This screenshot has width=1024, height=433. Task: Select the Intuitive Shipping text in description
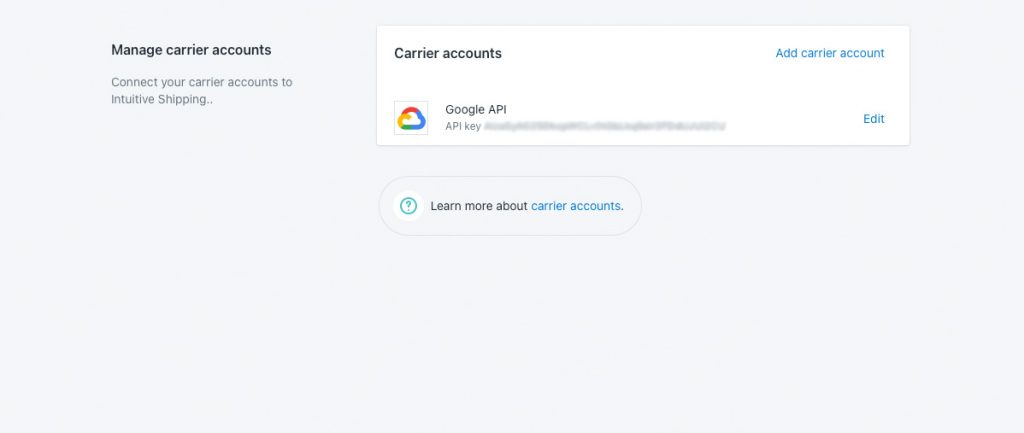click(x=159, y=99)
